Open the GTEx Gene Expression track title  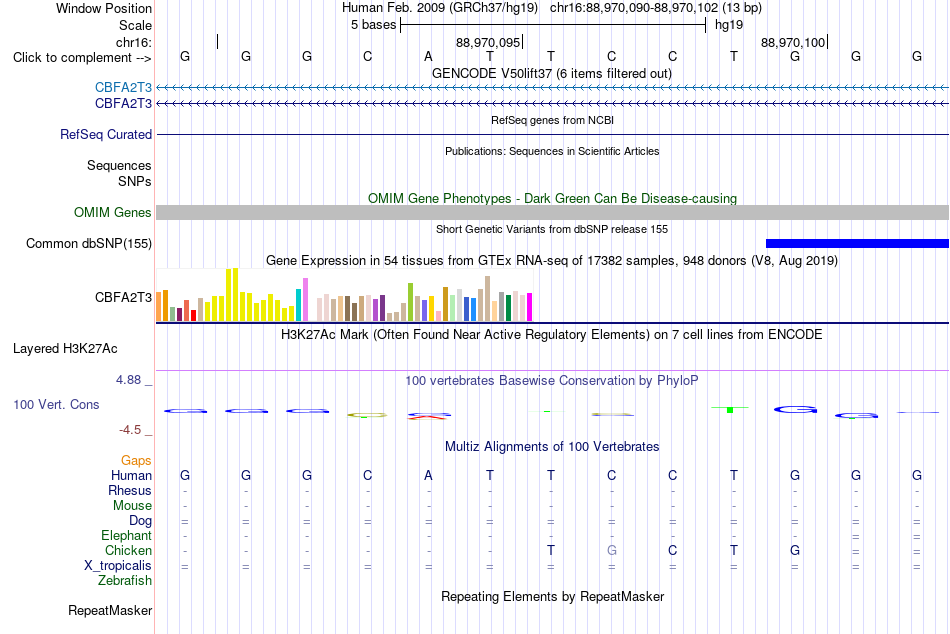[552, 261]
